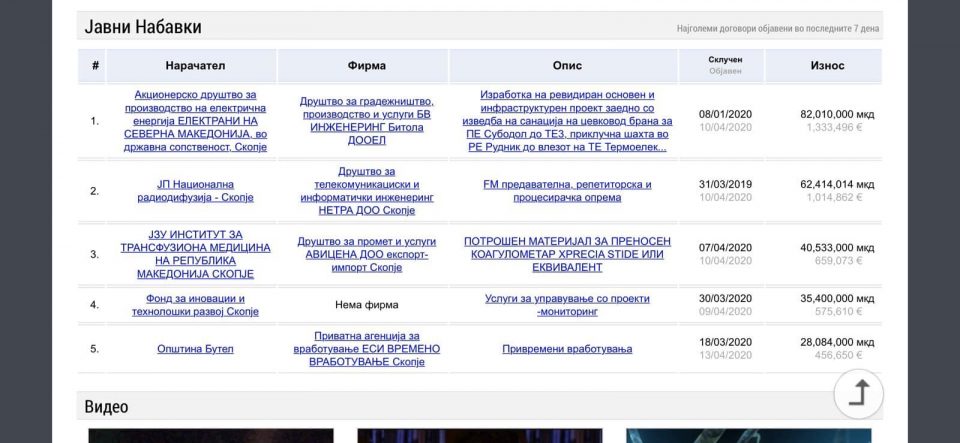960x443 pixels.
Task: Open FM предавателна опрема description link
Action: (x=567, y=191)
